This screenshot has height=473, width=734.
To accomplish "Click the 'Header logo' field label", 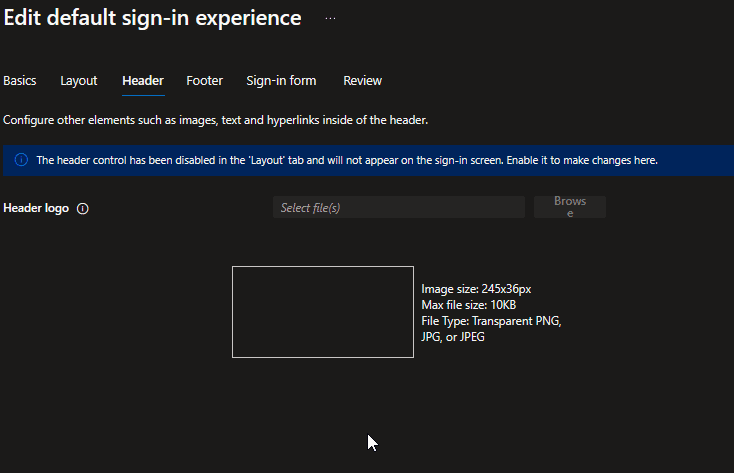I will (36, 209).
